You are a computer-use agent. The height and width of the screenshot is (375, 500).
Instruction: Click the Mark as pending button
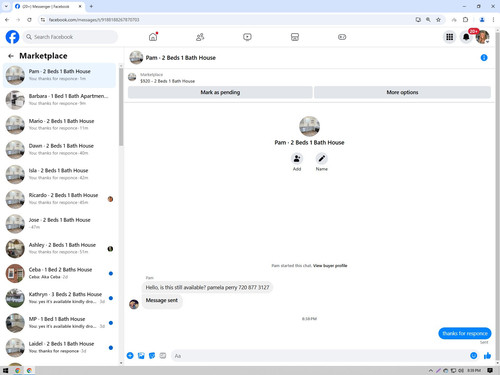tap(220, 92)
